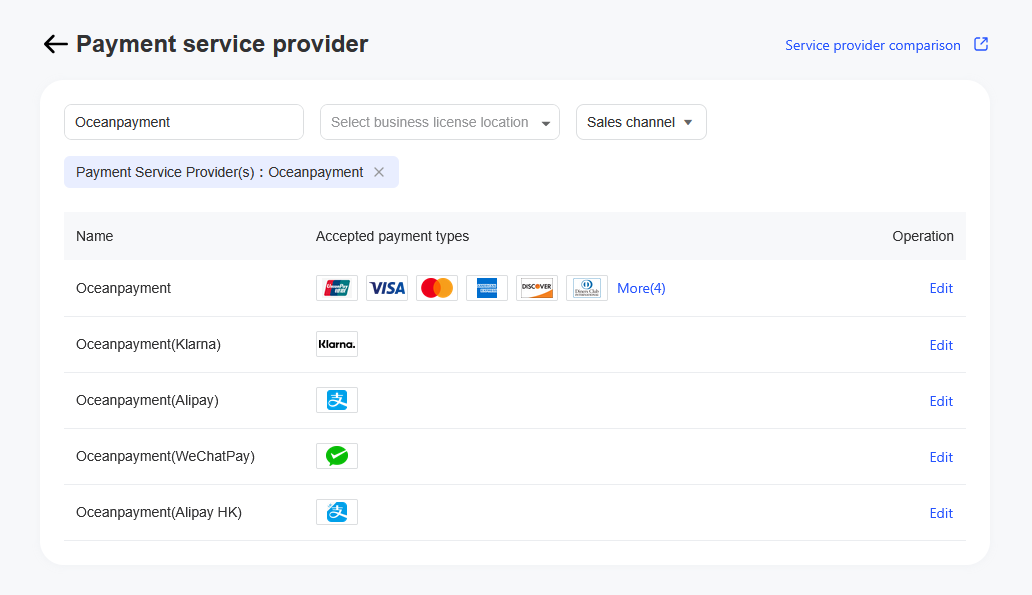1032x595 pixels.
Task: Edit the Oceanpayment(WeChatPay) provider
Action: coord(941,457)
